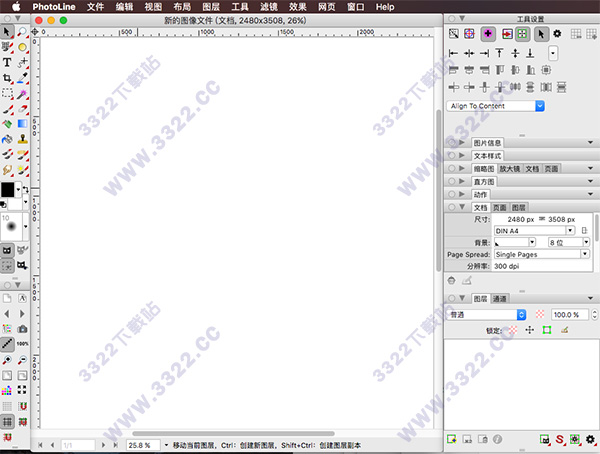Toggle lock size green square icon
The height and width of the screenshot is (454, 600).
pos(547,330)
